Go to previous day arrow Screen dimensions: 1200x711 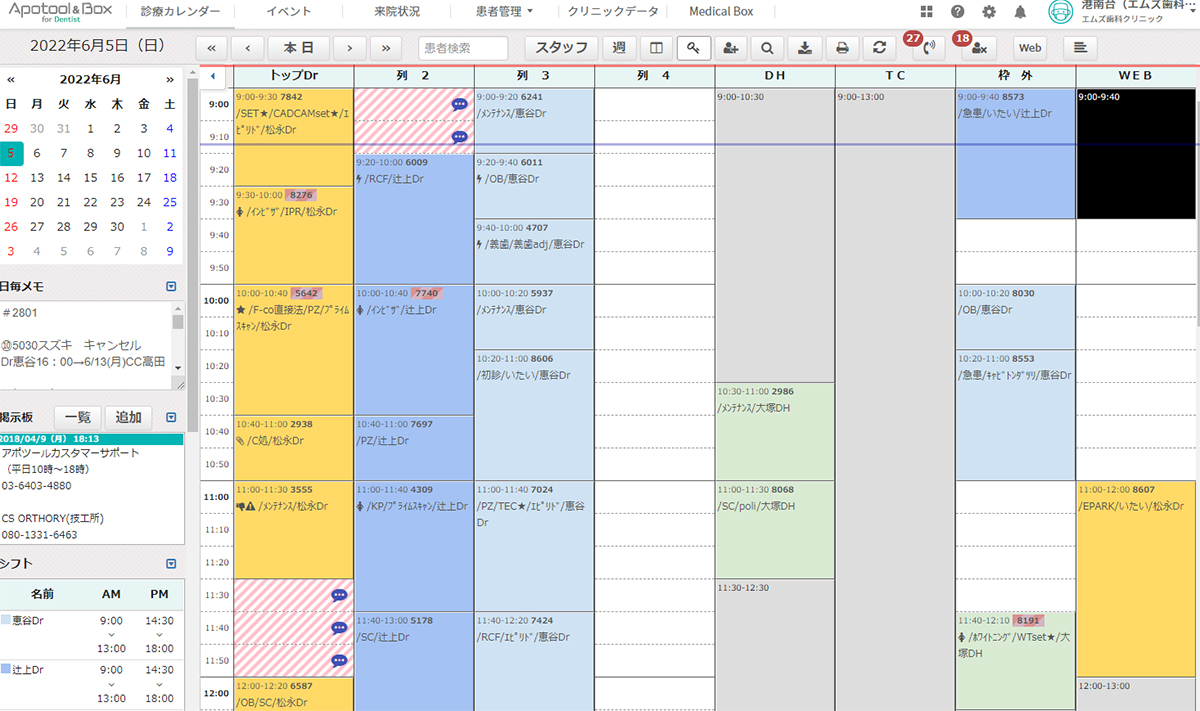[x=247, y=47]
